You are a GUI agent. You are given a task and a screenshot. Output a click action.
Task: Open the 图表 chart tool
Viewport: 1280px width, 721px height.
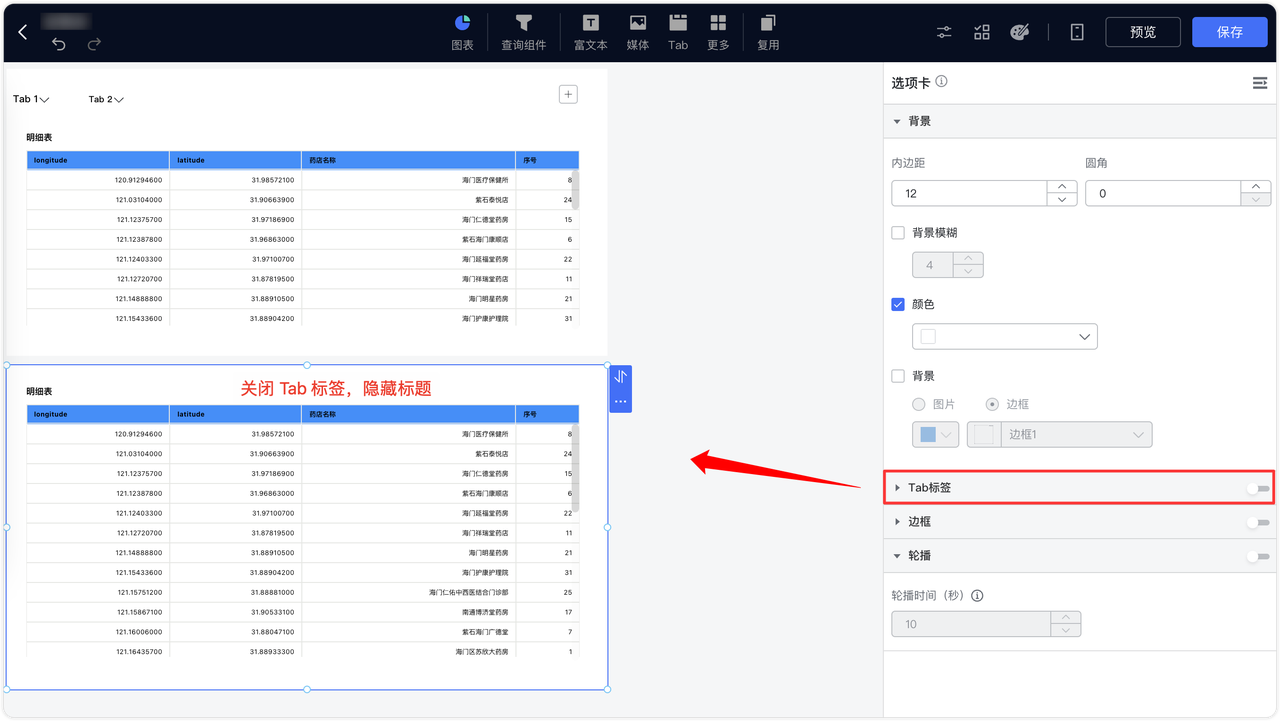tap(462, 32)
